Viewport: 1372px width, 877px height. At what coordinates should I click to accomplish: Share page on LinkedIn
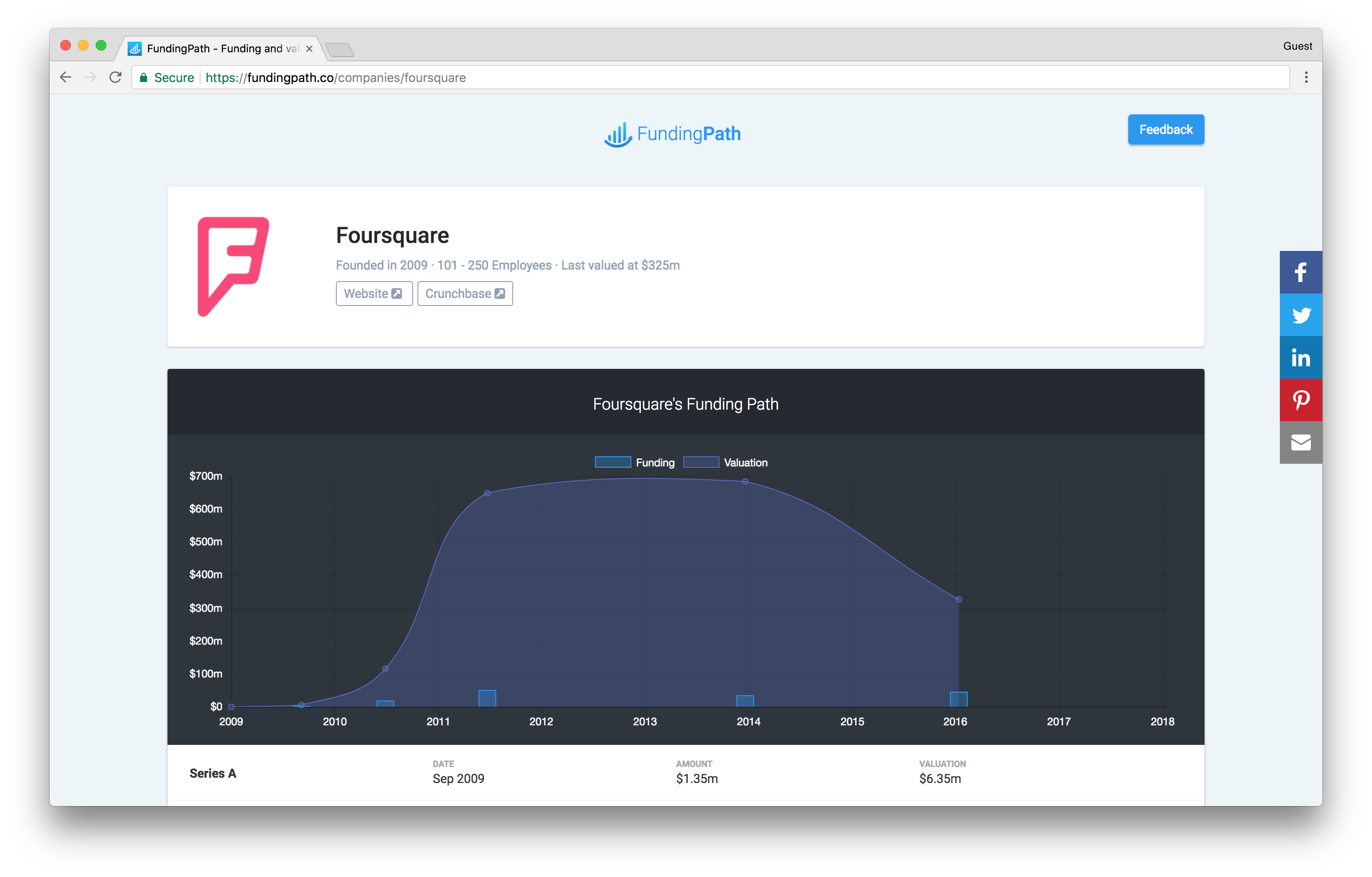point(1300,357)
